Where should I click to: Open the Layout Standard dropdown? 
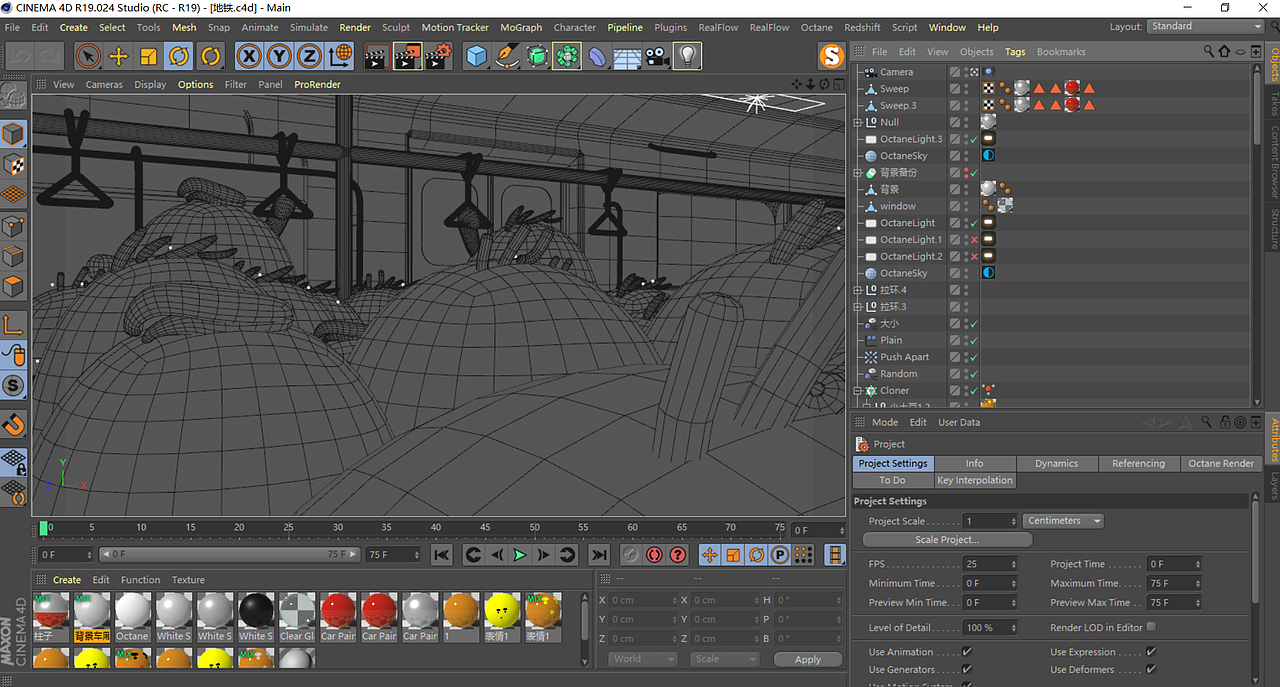click(1205, 26)
